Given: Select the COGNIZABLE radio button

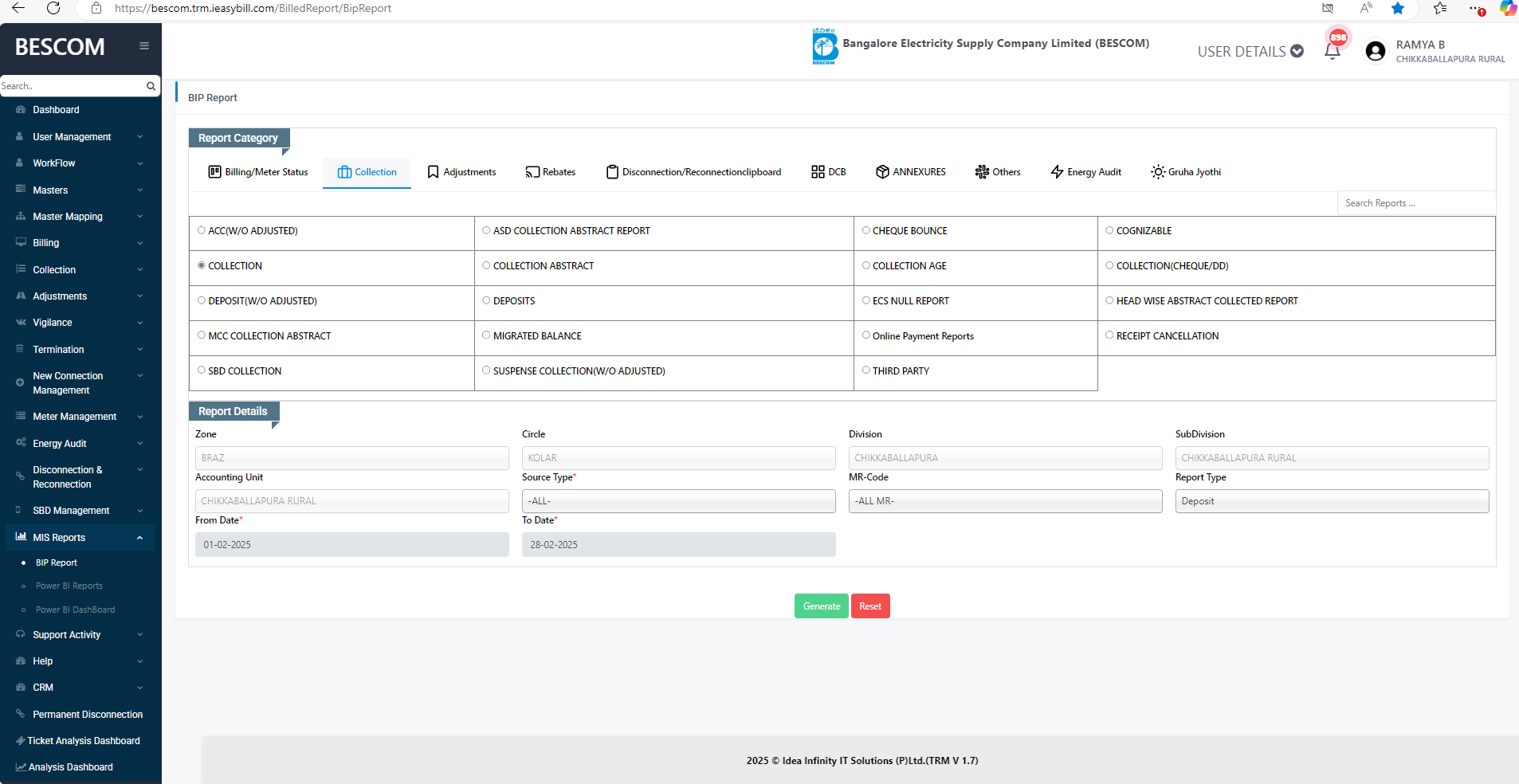Looking at the screenshot, I should [1109, 230].
